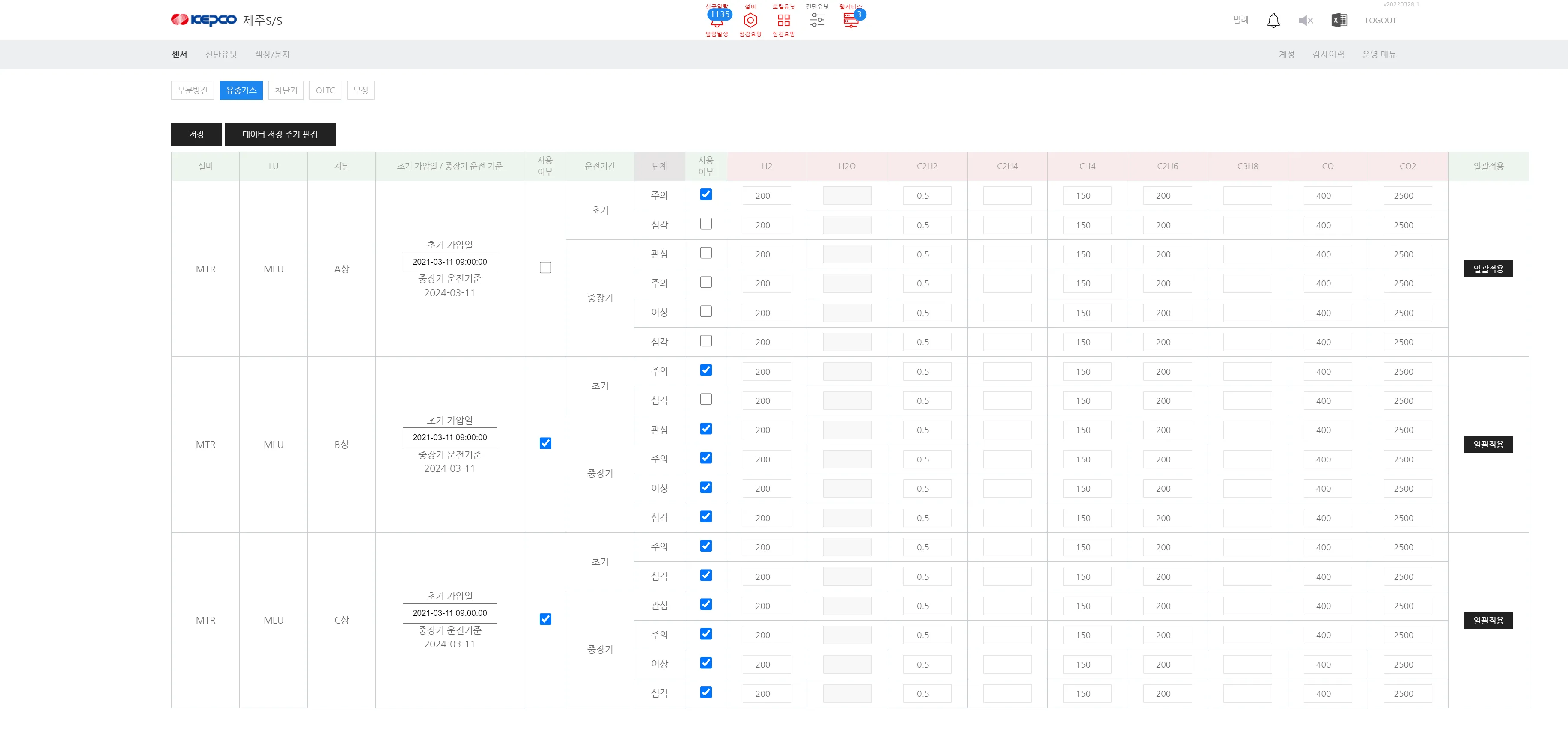Viewport: 1568px width, 731px height.
Task: Toggle the 사용여부 checkbox for channel A상
Action: pyautogui.click(x=545, y=267)
